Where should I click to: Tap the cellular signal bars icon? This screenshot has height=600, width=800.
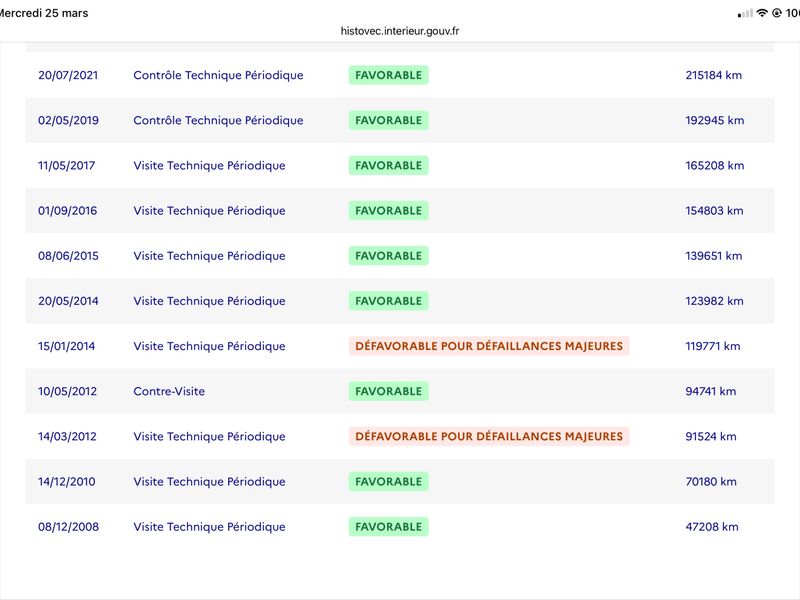745,13
